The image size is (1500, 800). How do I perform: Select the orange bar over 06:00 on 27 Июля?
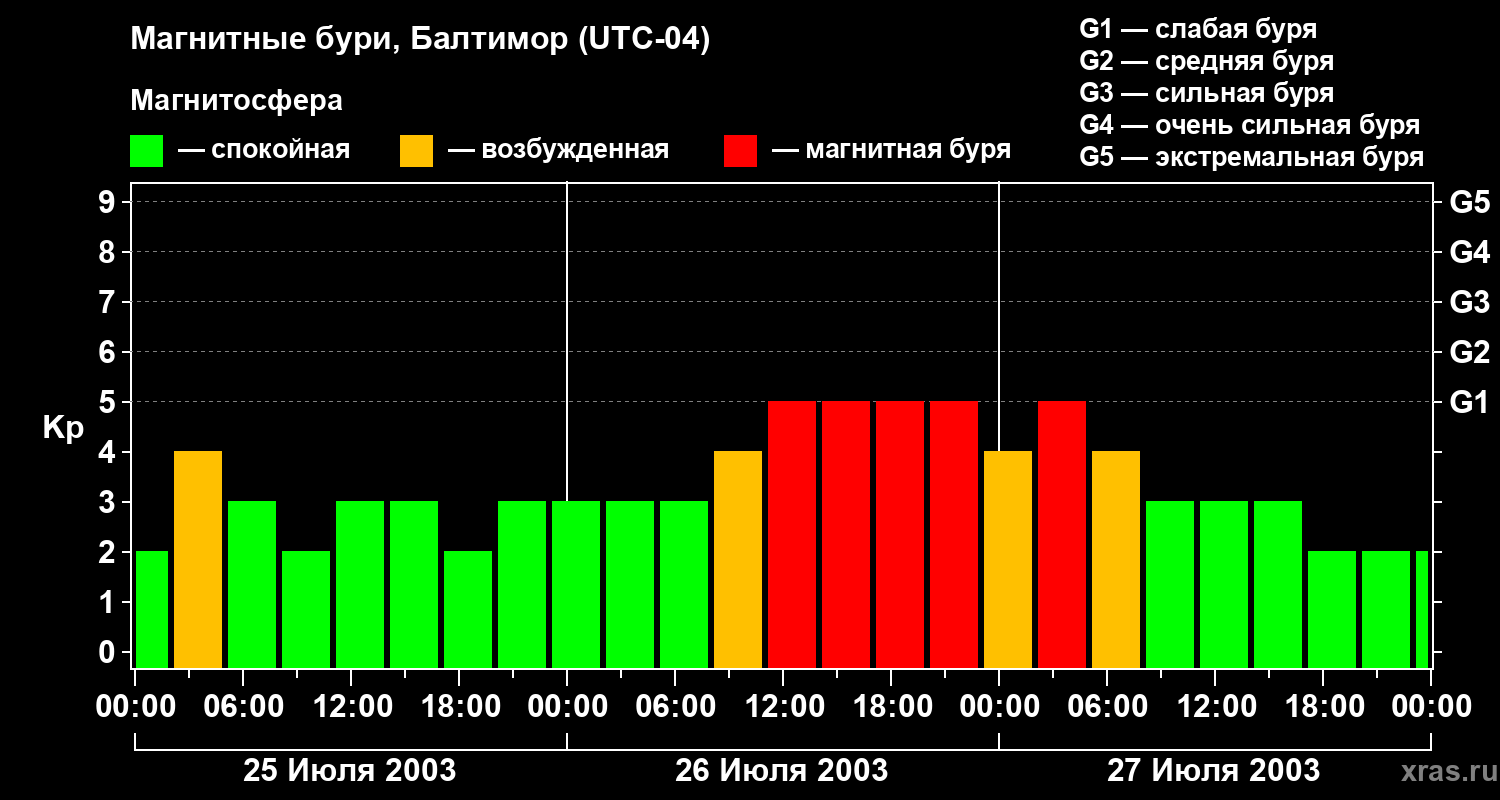(x=1116, y=560)
